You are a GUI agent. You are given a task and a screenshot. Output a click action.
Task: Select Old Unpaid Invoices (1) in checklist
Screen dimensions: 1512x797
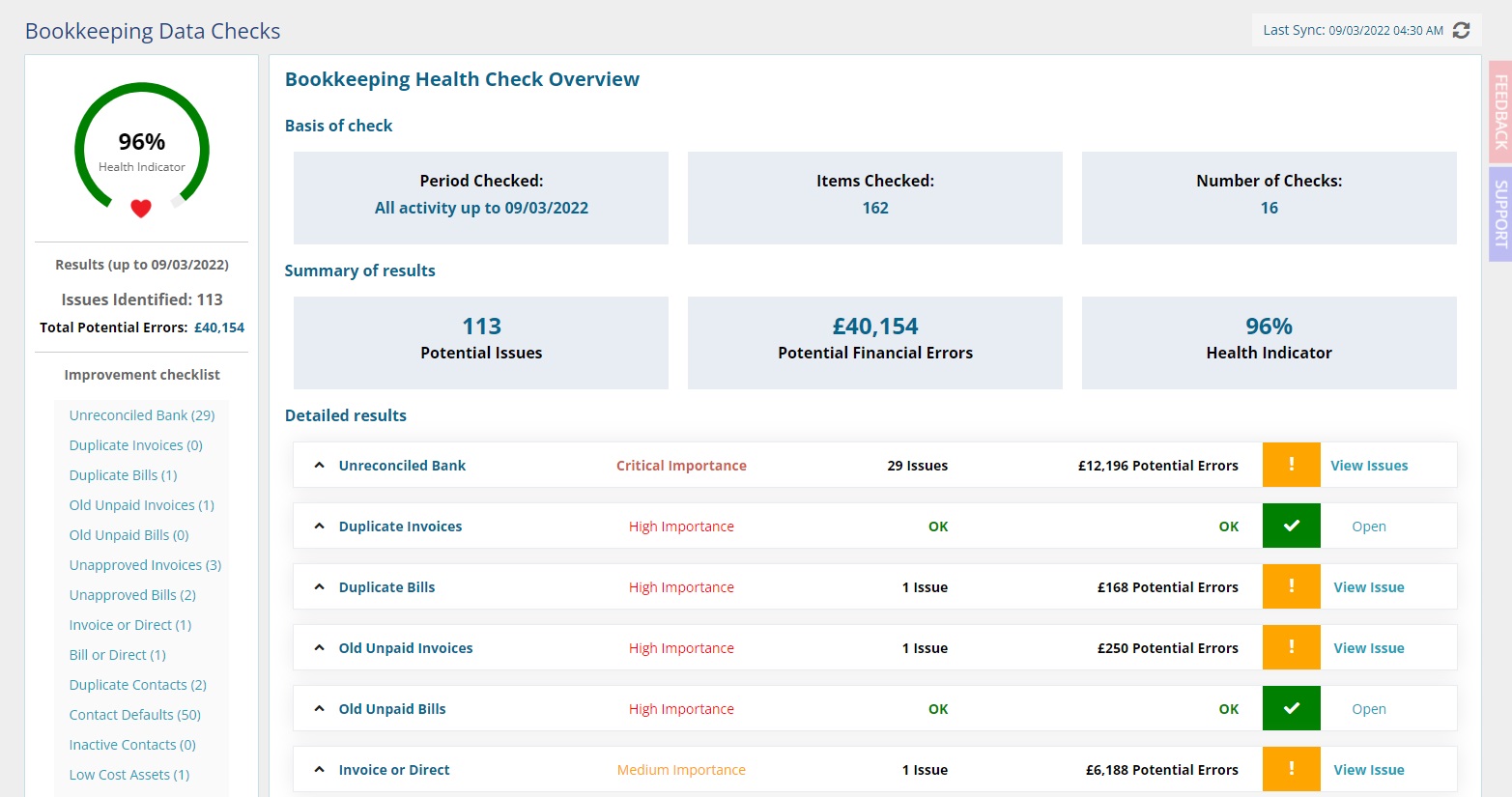[x=142, y=505]
